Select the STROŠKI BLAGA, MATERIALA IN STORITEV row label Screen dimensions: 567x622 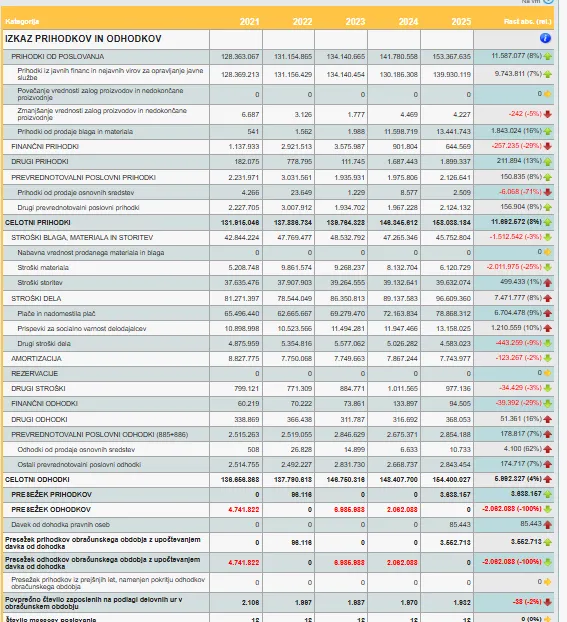pyautogui.click(x=82, y=238)
